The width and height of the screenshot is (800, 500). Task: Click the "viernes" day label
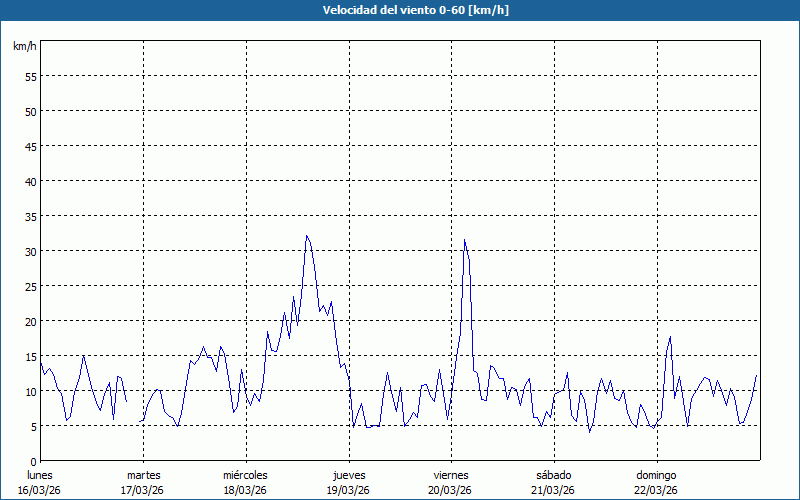(451, 475)
